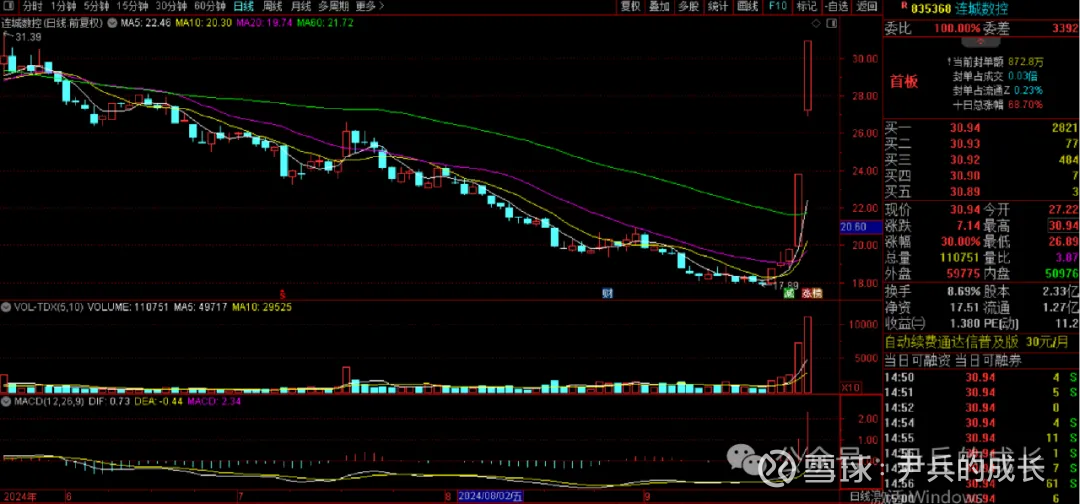
Task: Click the stock name 连城数控 in panel
Action: pos(982,9)
